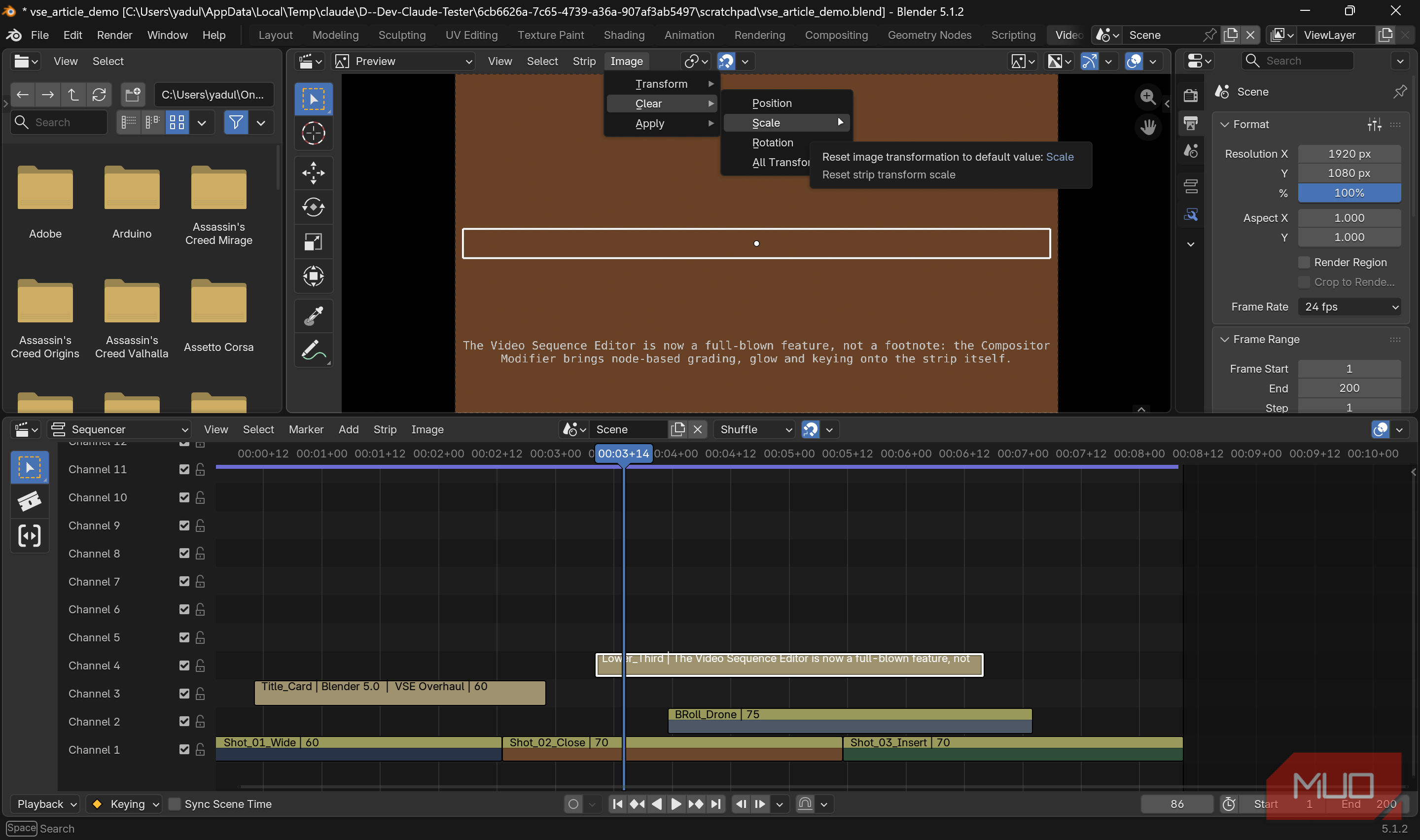Play the animation in reverse
Image resolution: width=1420 pixels, height=840 pixels.
pos(657,804)
